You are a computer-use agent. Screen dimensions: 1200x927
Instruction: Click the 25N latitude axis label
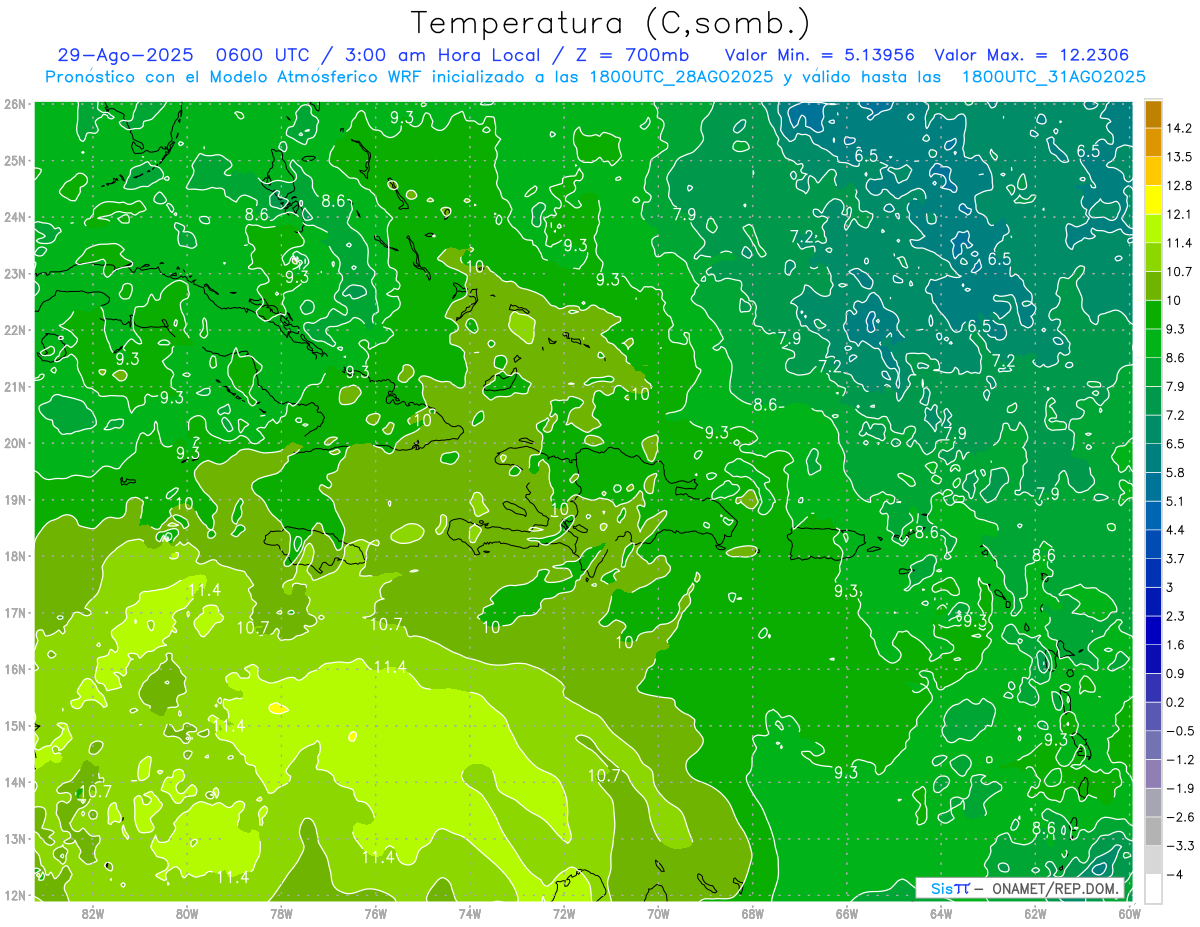(14, 160)
